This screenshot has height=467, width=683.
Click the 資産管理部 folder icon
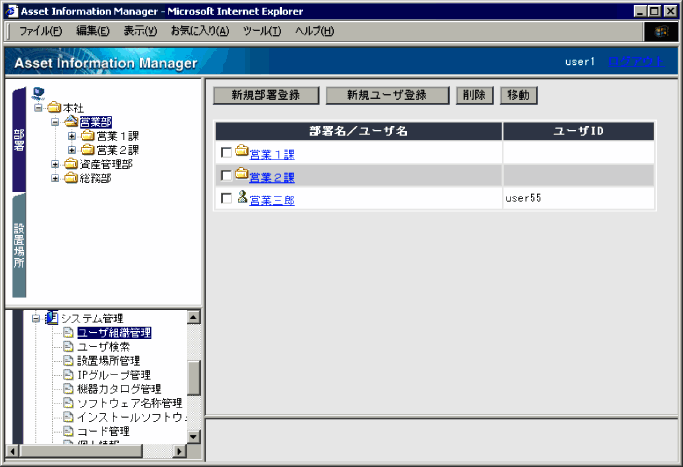[x=71, y=164]
